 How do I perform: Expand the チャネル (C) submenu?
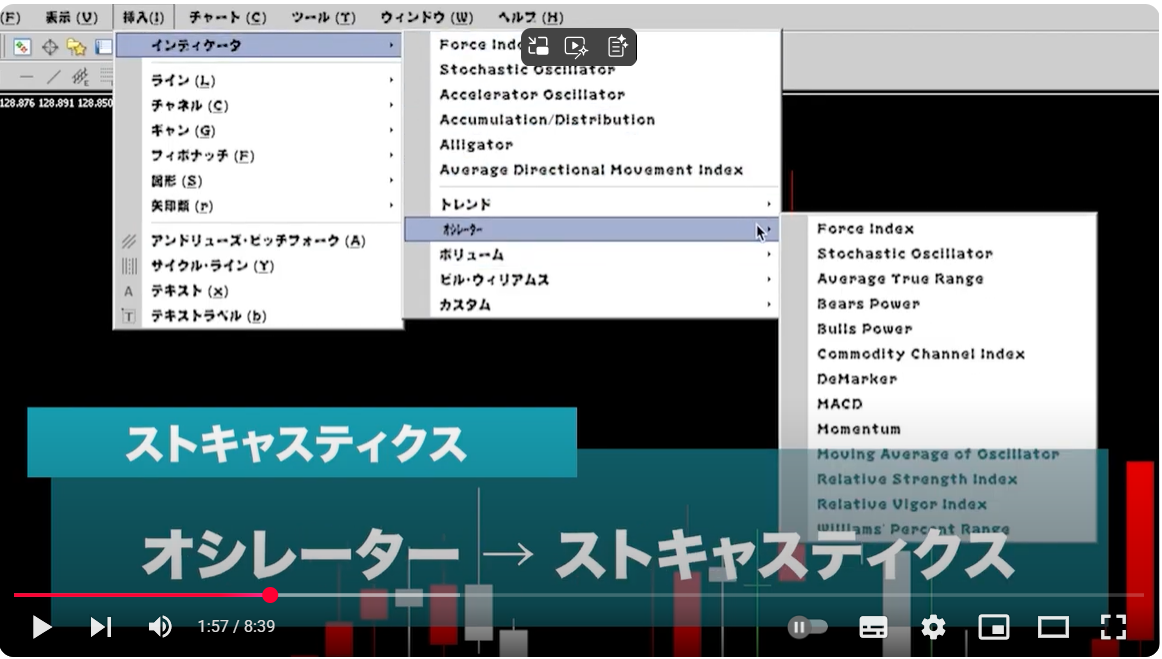point(258,106)
